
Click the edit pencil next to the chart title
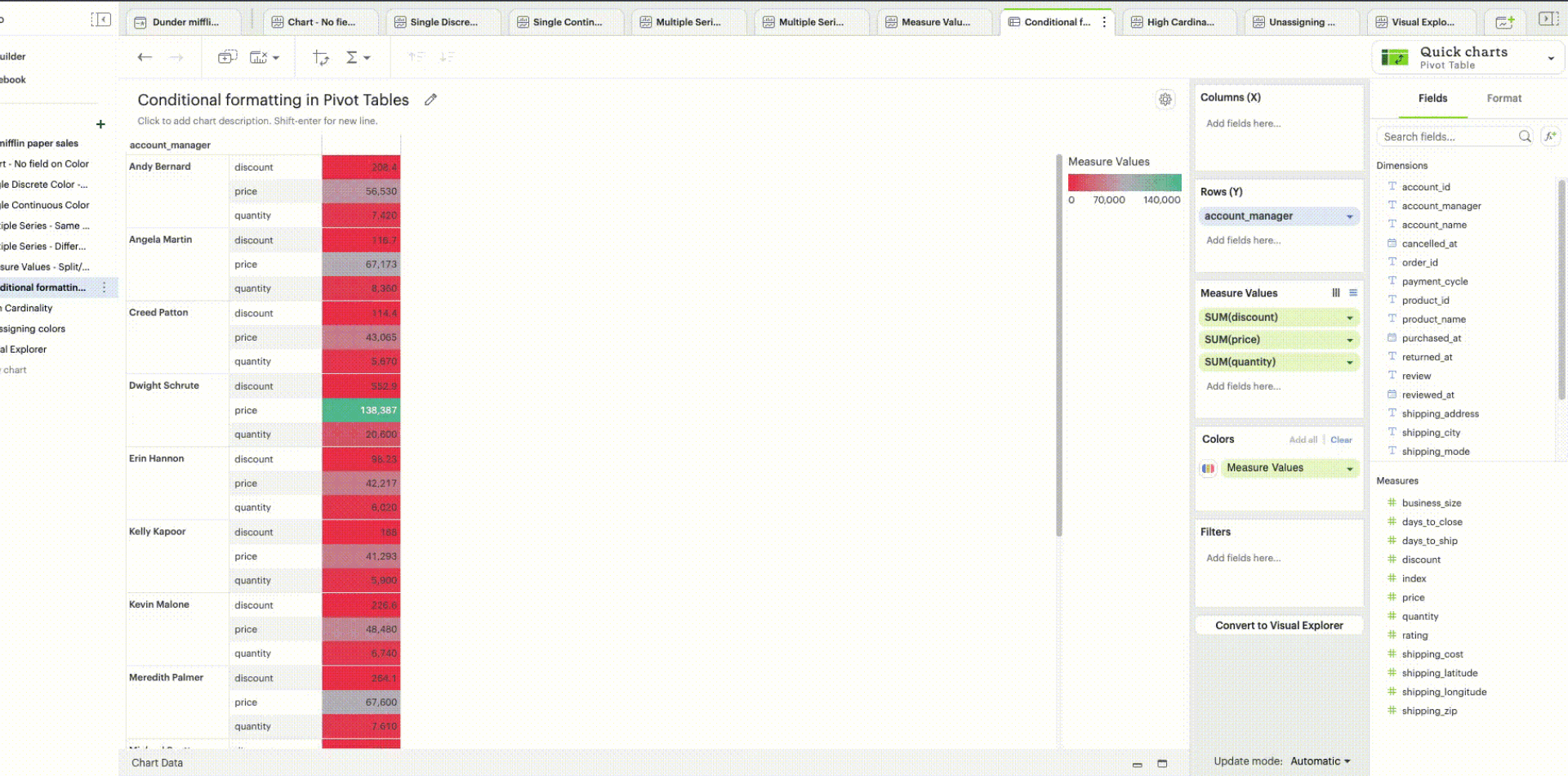430,99
